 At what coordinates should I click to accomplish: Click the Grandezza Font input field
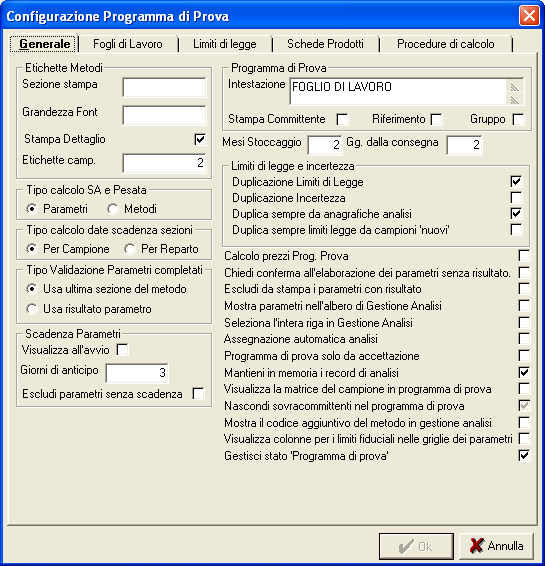point(164,115)
